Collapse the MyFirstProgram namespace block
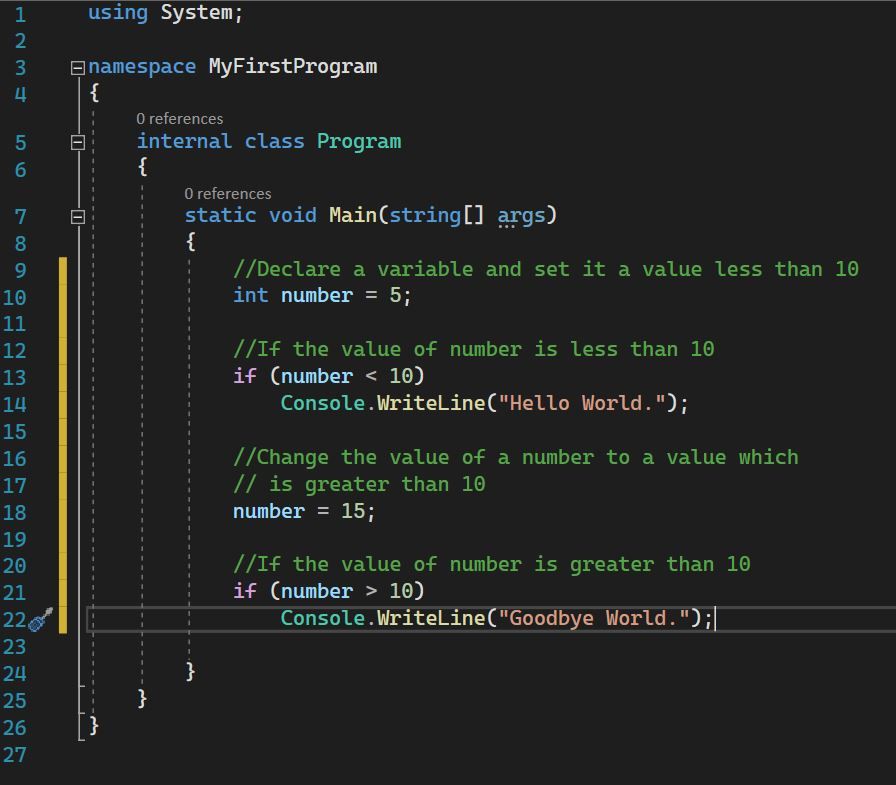Viewport: 896px width, 785px height. [x=78, y=68]
